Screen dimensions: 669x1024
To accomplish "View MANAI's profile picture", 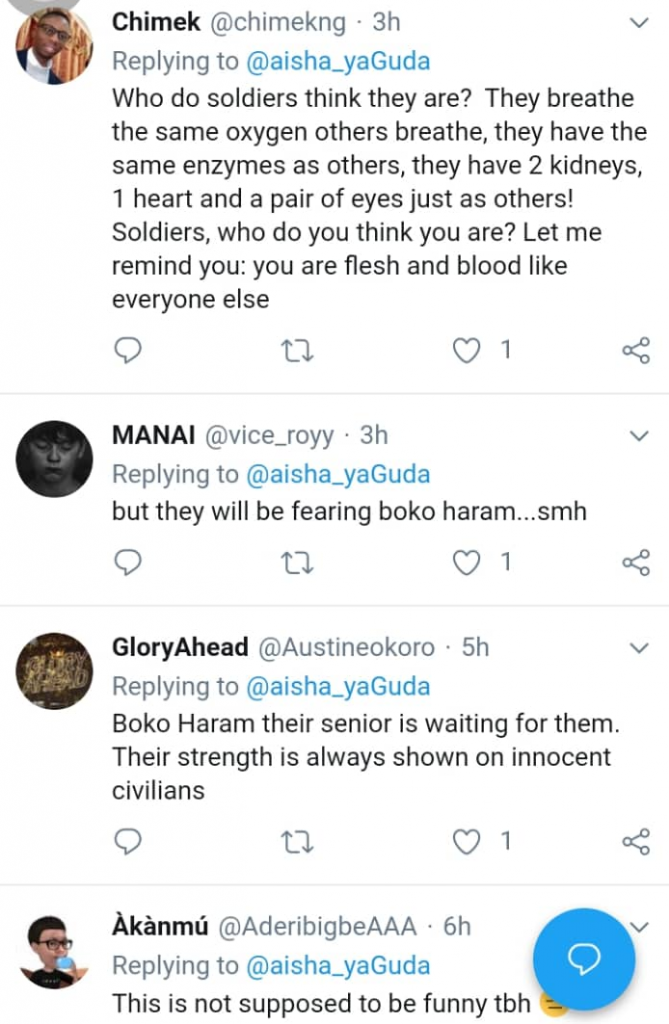I will (55, 458).
